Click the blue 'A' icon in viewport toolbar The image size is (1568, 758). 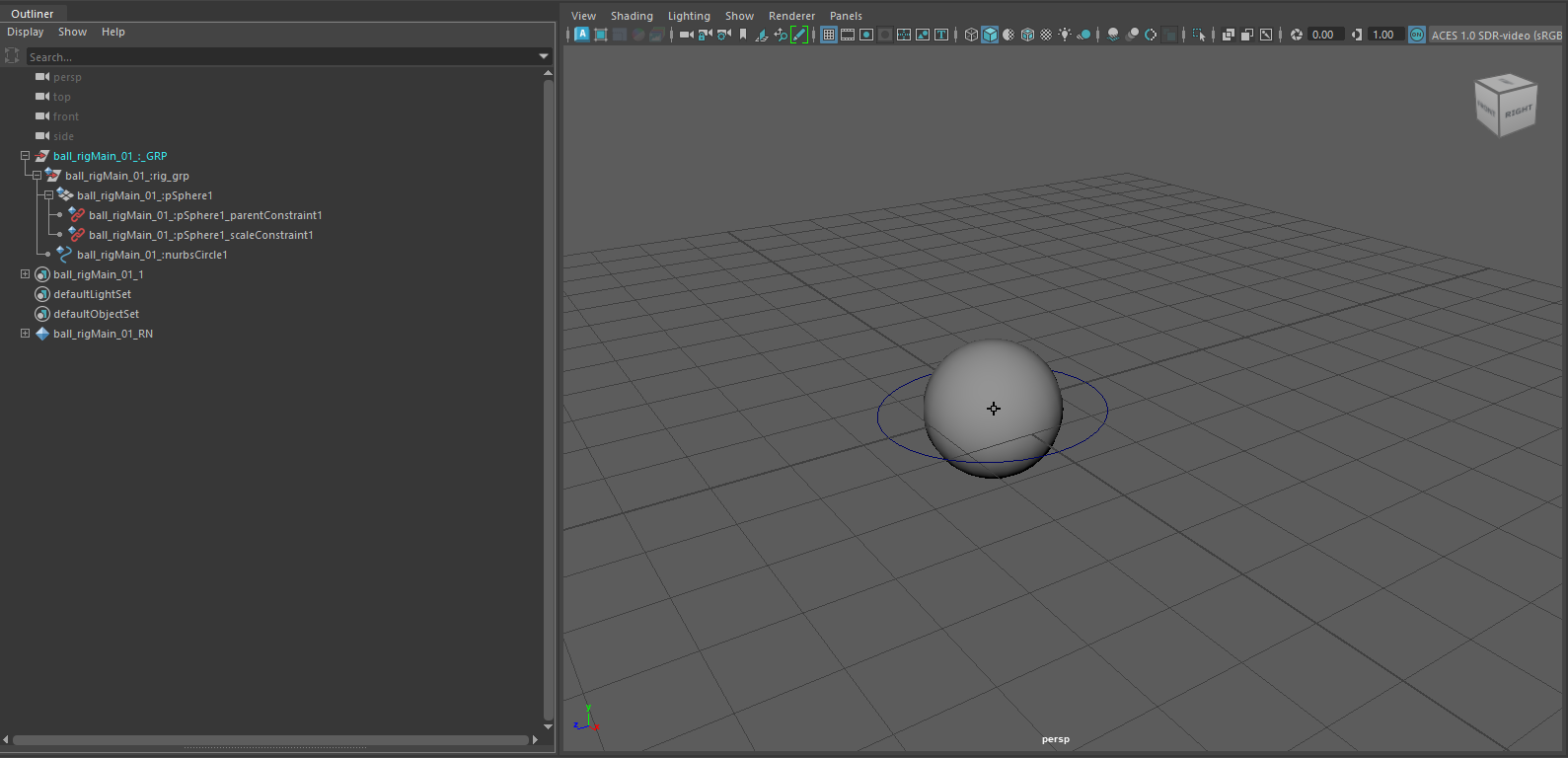(x=582, y=35)
